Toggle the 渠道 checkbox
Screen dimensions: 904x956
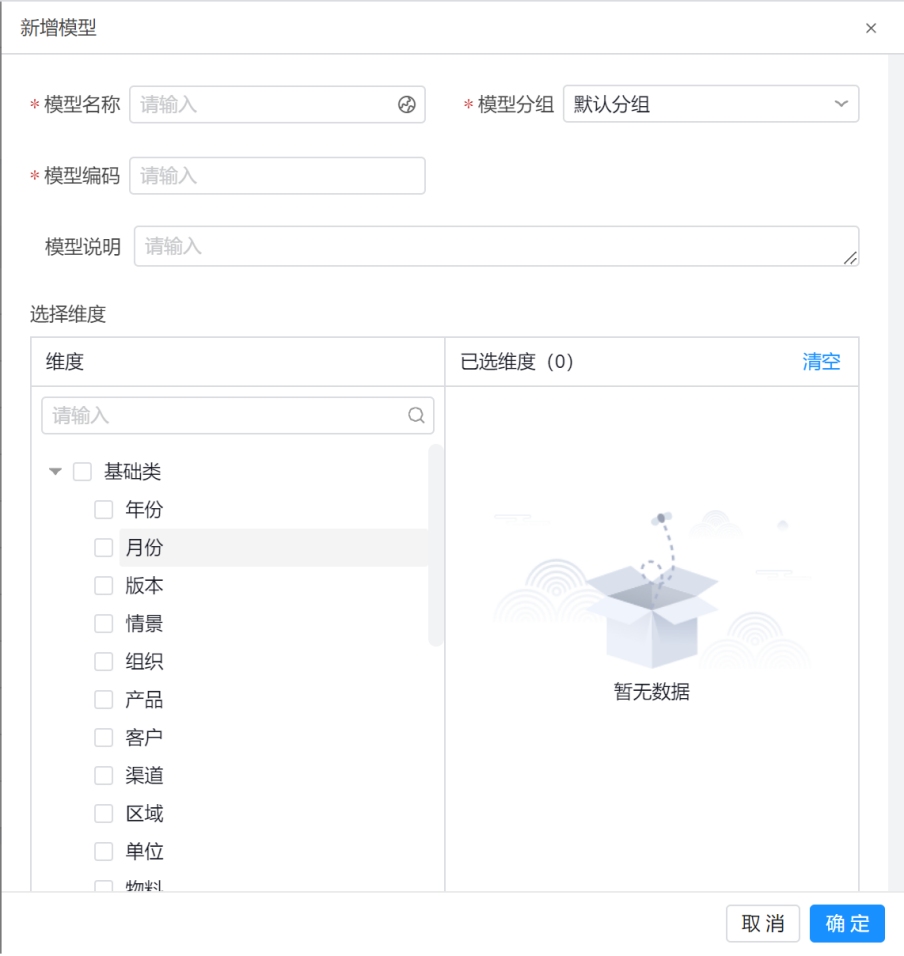(x=104, y=776)
